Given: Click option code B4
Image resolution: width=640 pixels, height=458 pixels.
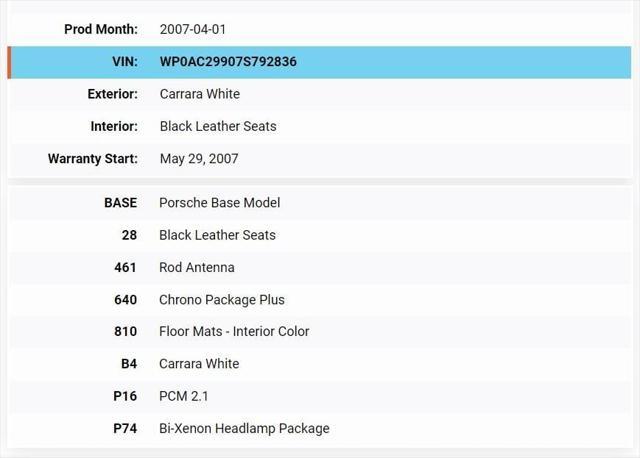Looking at the screenshot, I should click(129, 364).
